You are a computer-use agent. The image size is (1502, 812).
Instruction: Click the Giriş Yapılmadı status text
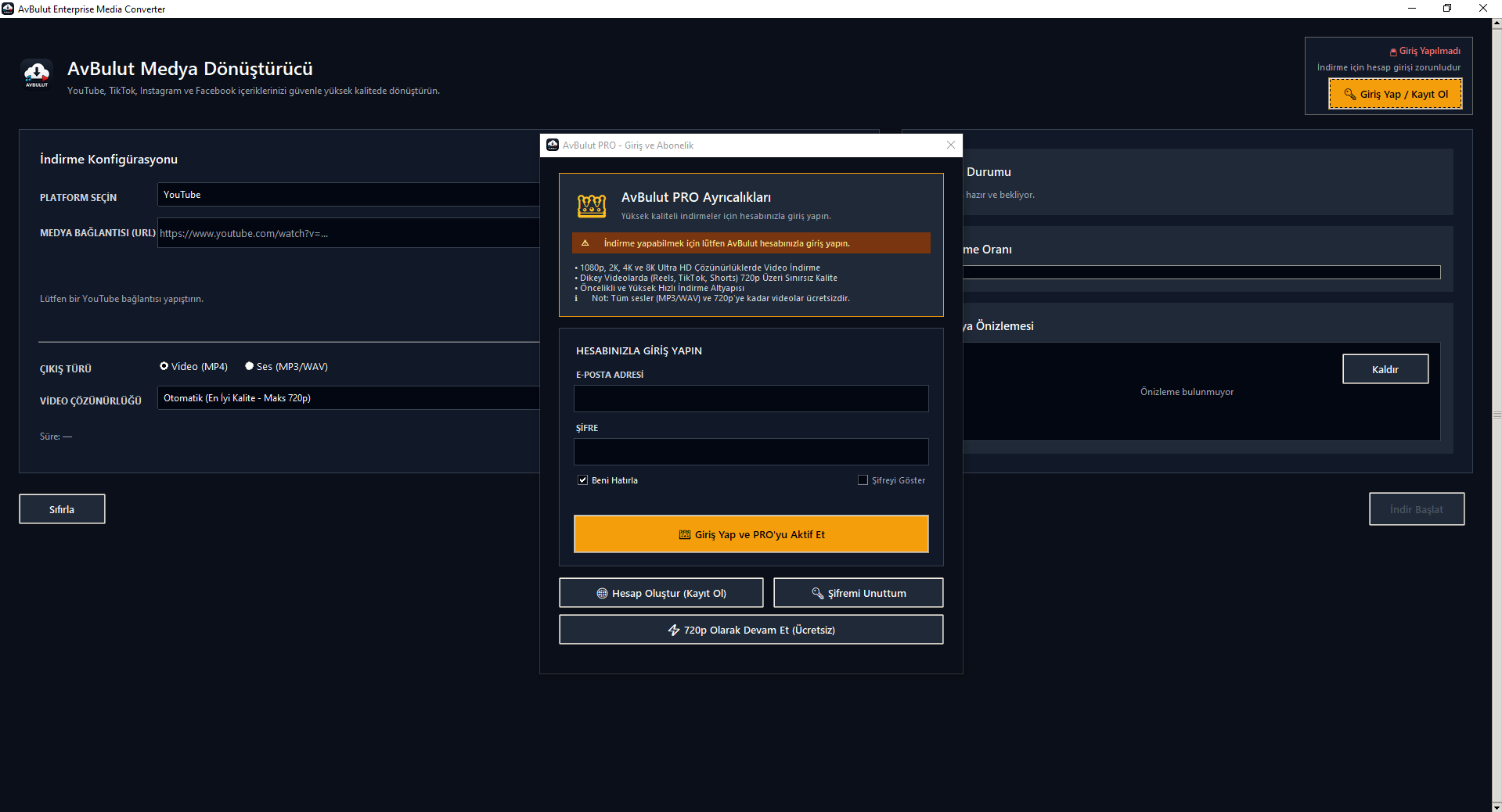click(x=1429, y=51)
